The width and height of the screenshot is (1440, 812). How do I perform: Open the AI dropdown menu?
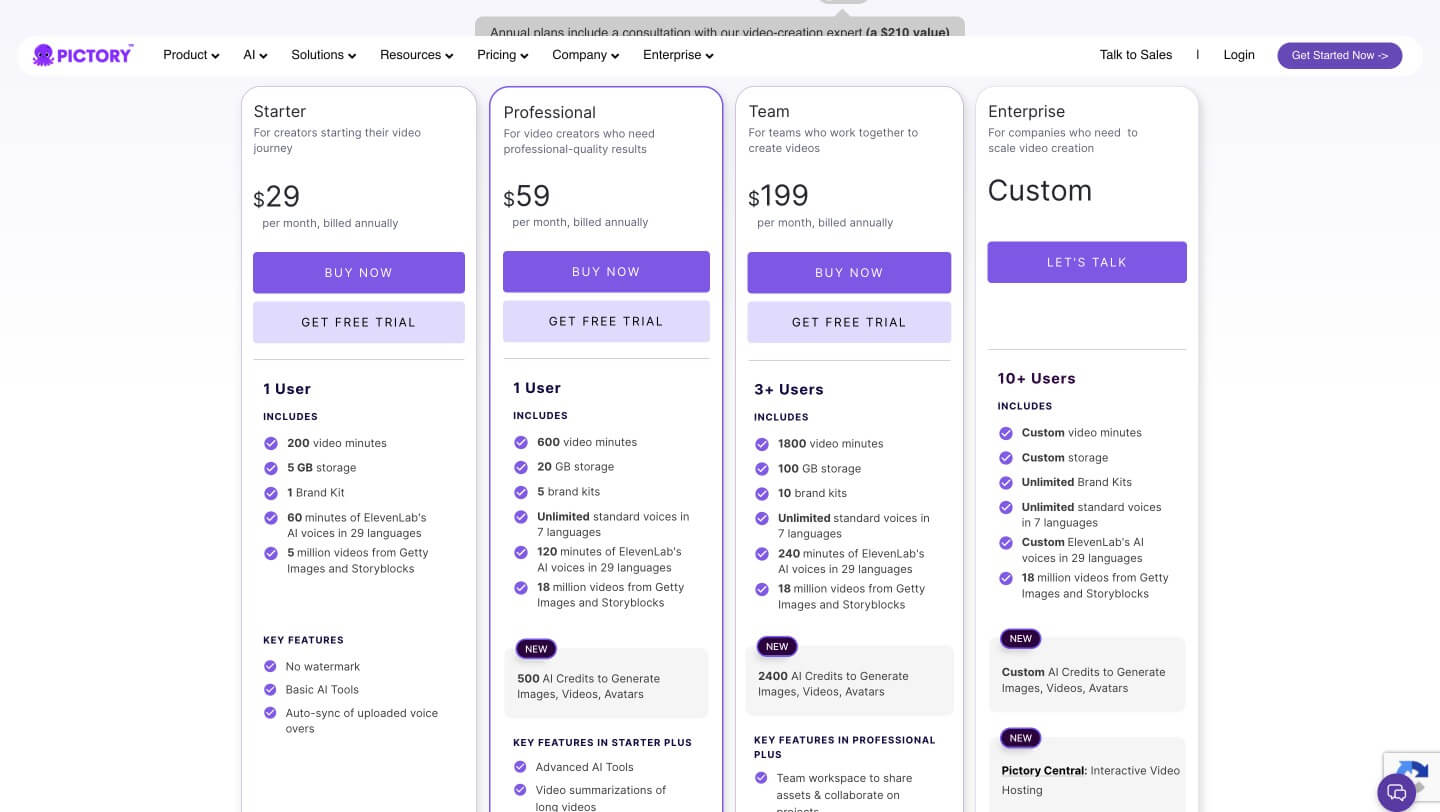[255, 55]
